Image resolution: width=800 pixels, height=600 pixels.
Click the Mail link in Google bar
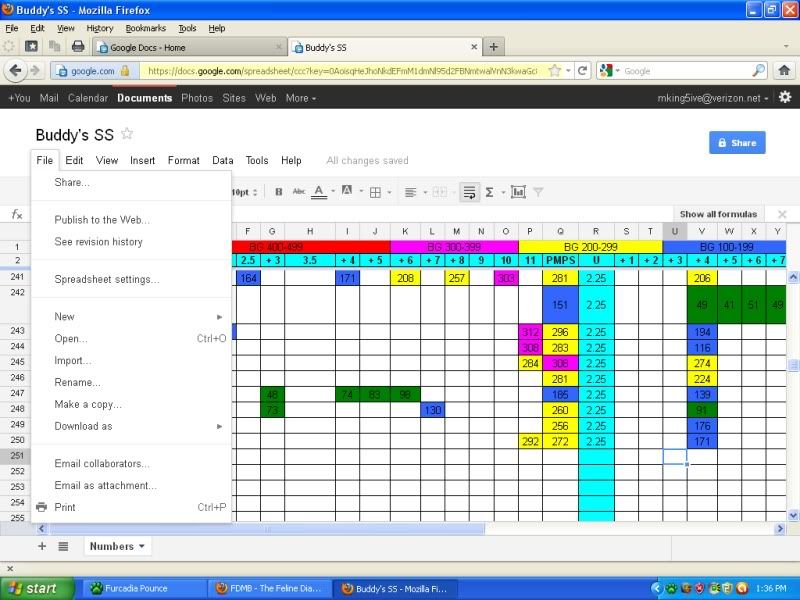pos(49,98)
